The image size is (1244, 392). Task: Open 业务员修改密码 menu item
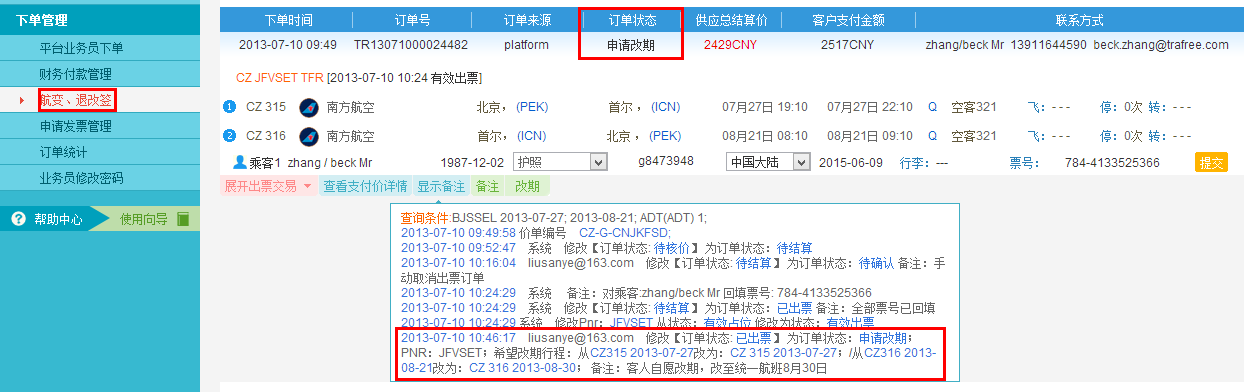pos(82,178)
